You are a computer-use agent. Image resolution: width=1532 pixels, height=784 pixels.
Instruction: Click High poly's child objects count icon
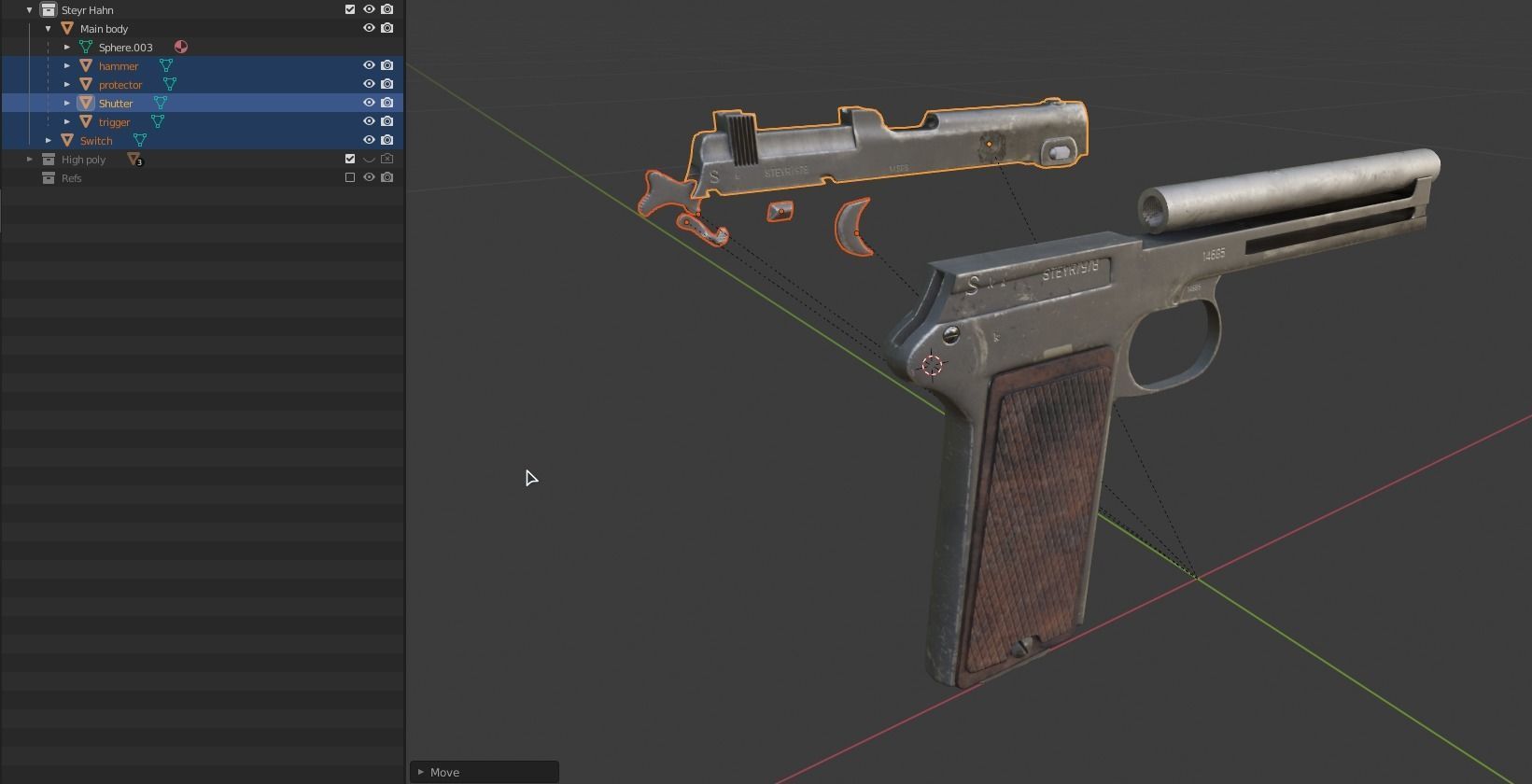(134, 160)
